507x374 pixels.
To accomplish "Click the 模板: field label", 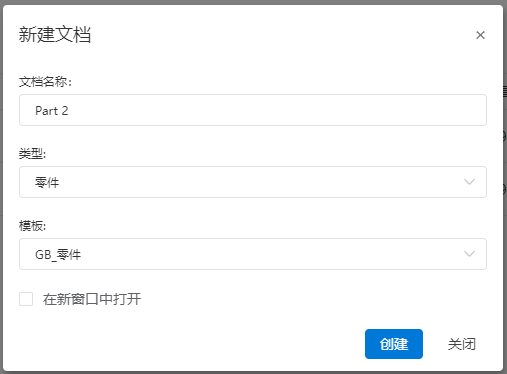I will pyautogui.click(x=32, y=226).
